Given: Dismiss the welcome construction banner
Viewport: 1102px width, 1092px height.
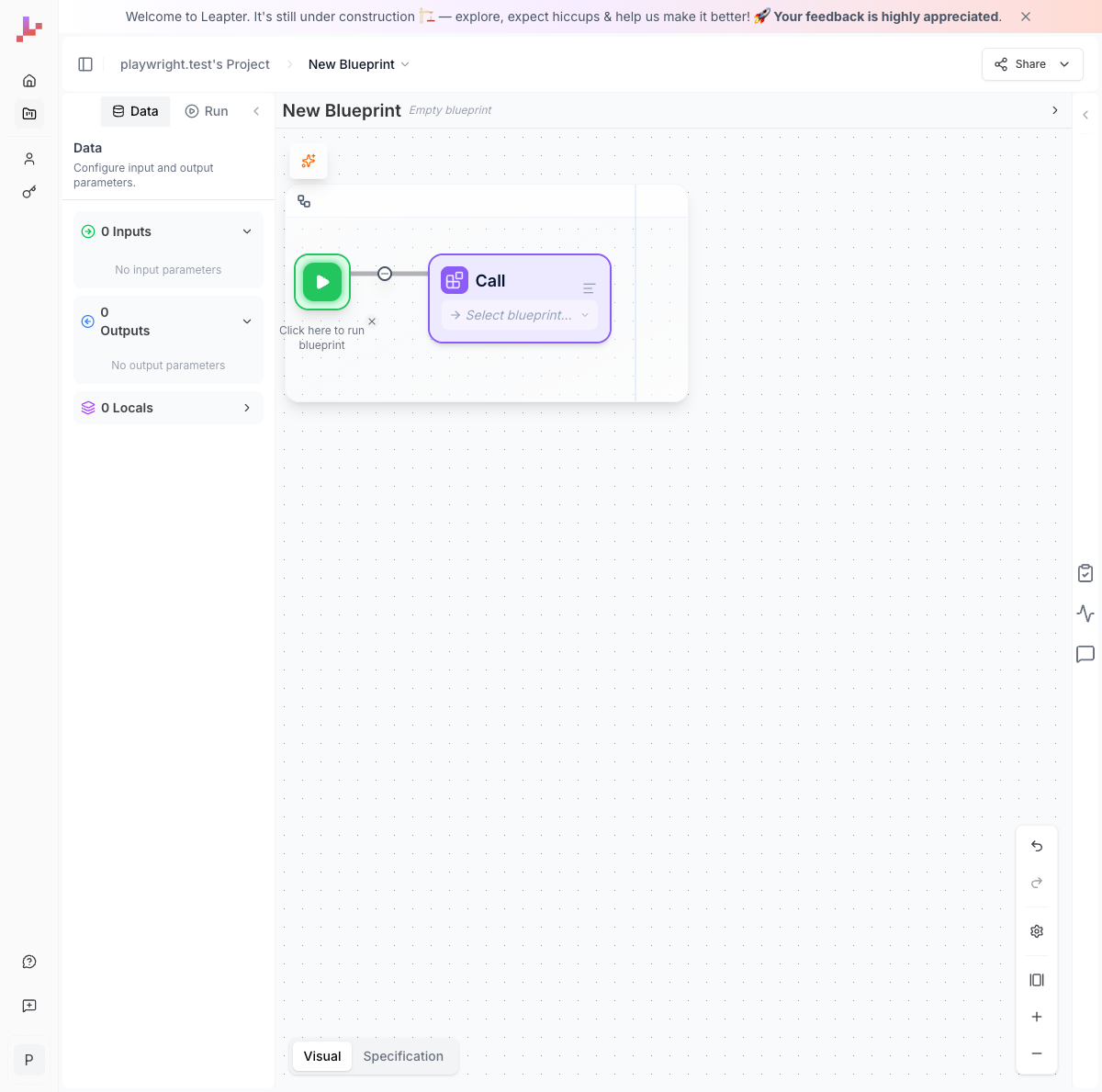Looking at the screenshot, I should (1025, 16).
